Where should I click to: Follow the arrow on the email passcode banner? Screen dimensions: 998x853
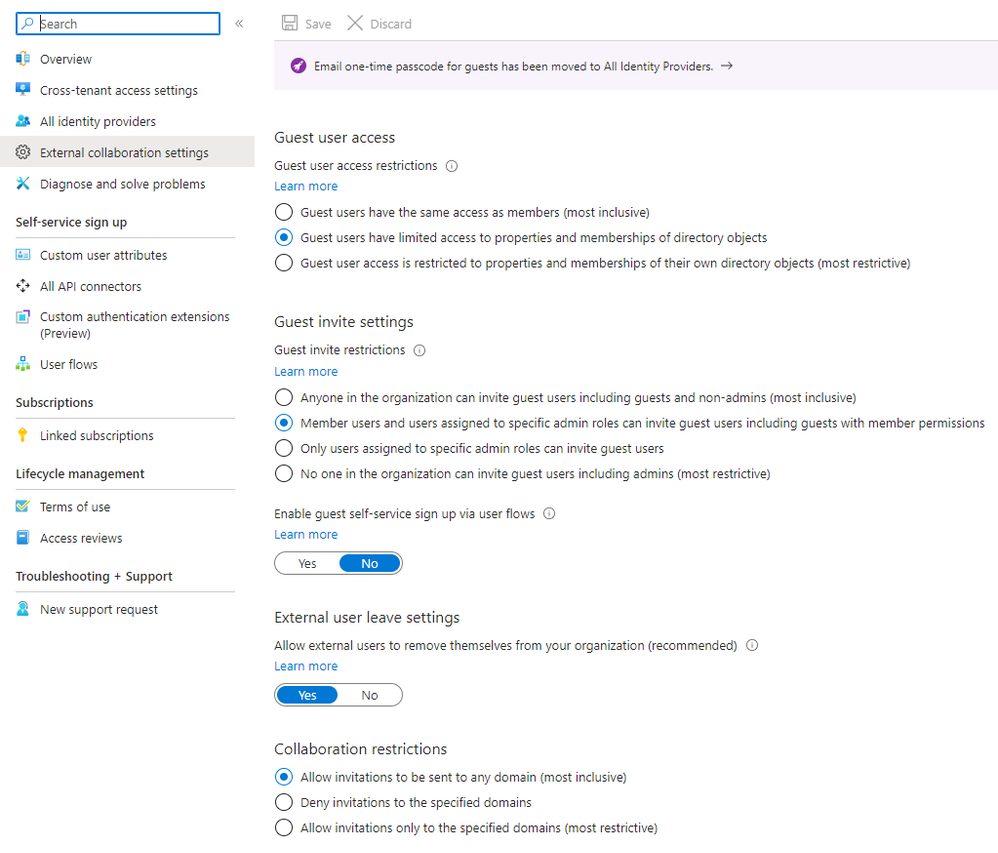tap(727, 66)
